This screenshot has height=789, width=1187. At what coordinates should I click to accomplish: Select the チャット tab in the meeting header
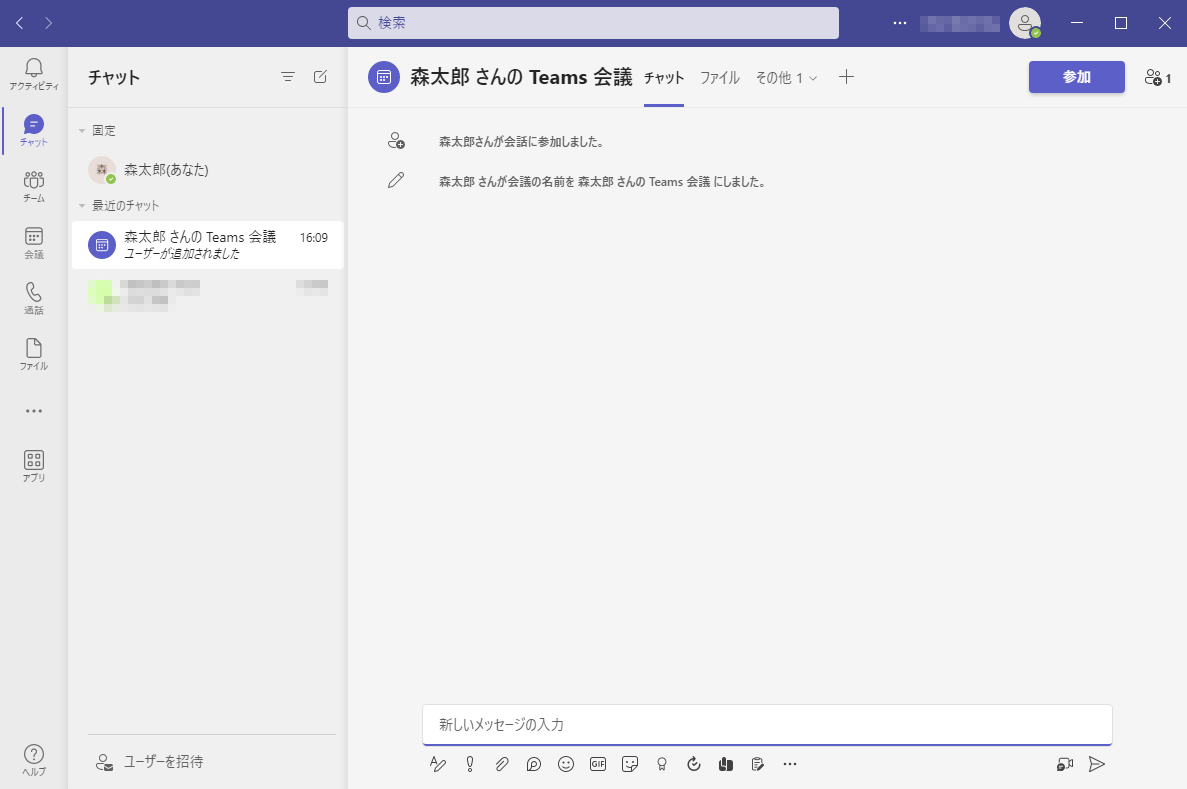pyautogui.click(x=663, y=77)
